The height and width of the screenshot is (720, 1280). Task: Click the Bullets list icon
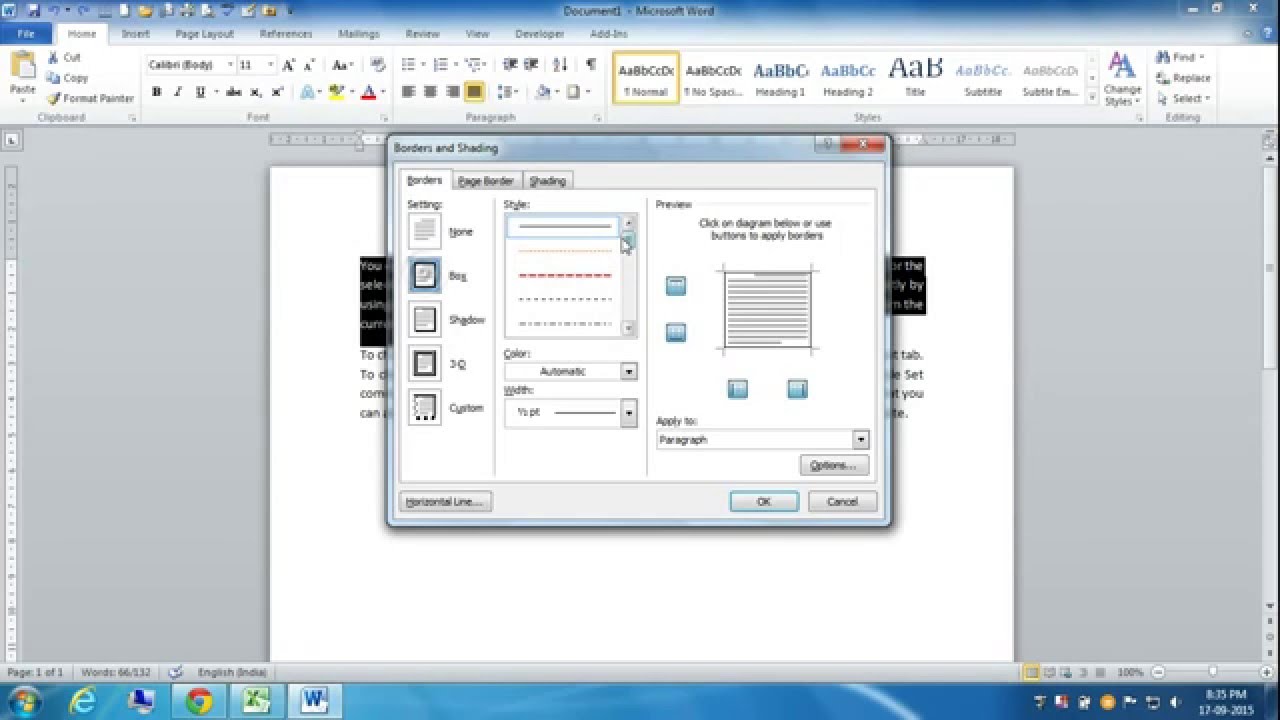[407, 65]
